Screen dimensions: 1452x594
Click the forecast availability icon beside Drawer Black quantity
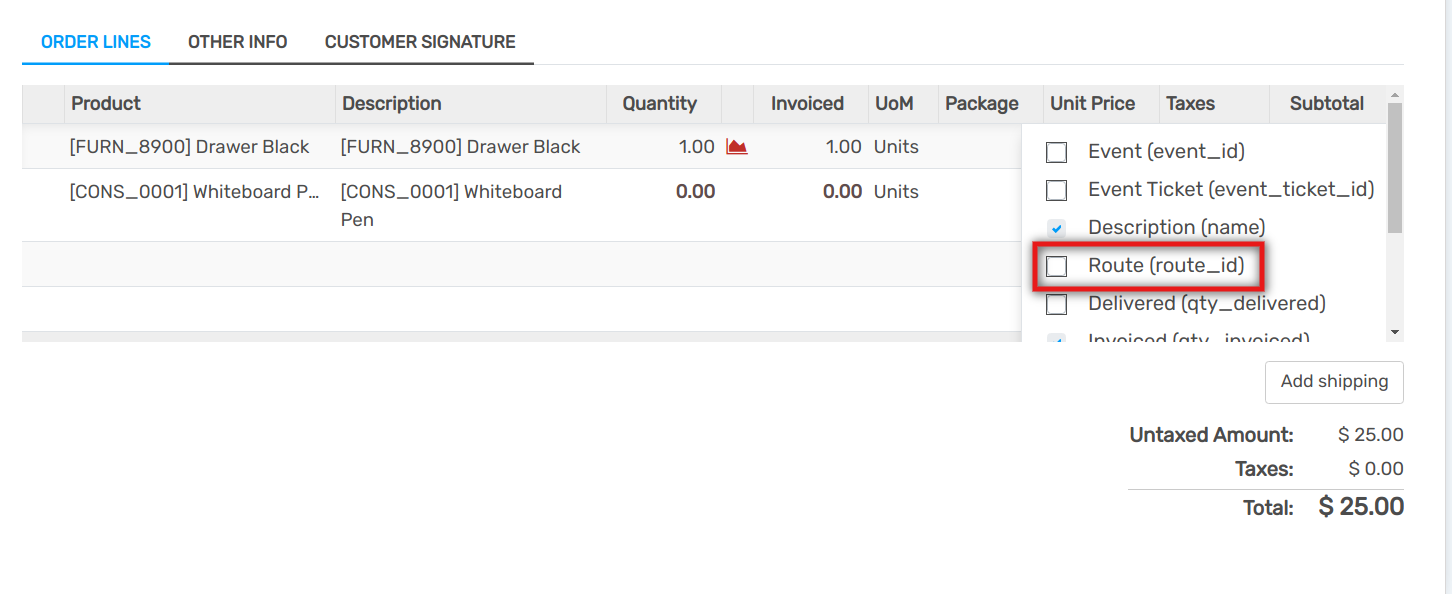click(x=737, y=146)
